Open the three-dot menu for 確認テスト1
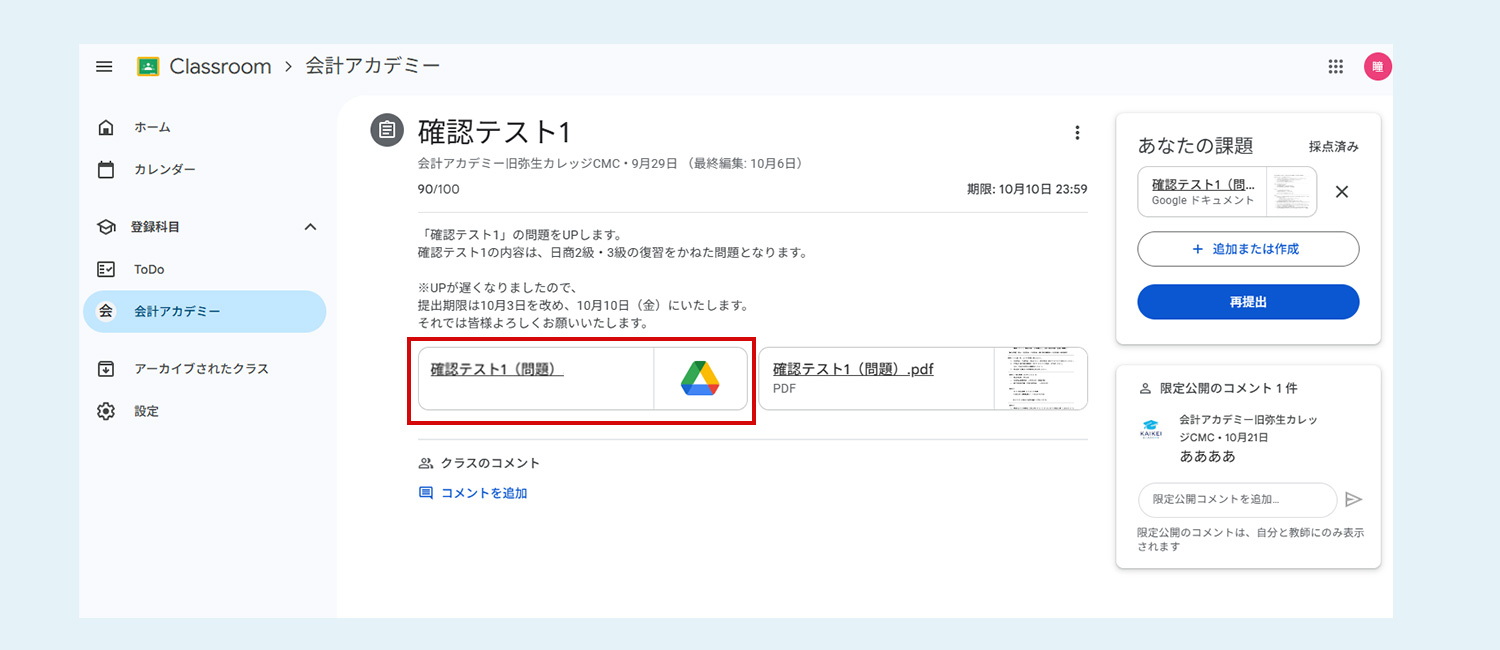The image size is (1500, 650). click(1077, 133)
